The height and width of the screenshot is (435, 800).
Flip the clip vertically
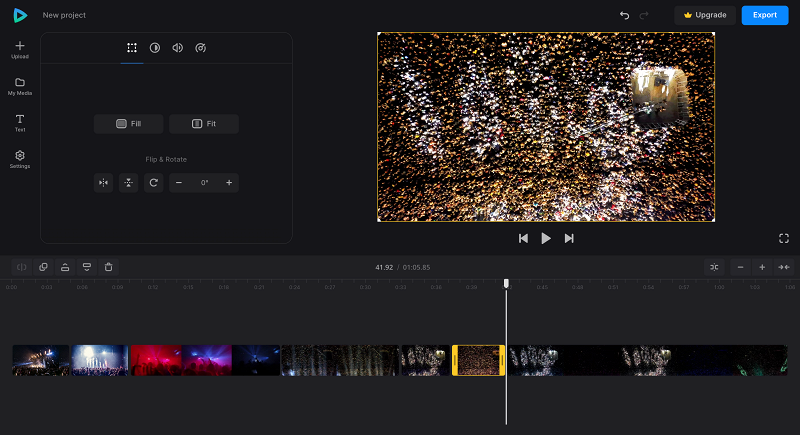(129, 183)
